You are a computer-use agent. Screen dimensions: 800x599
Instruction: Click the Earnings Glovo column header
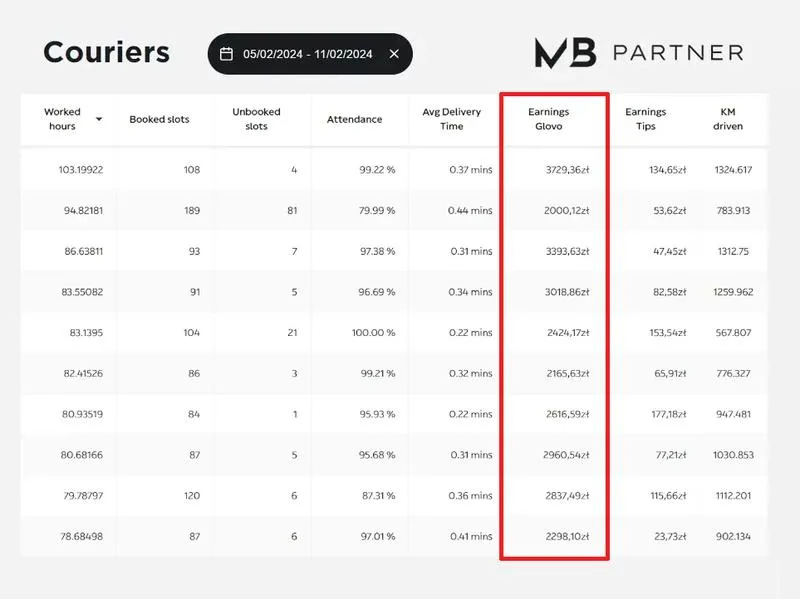[x=549, y=120]
